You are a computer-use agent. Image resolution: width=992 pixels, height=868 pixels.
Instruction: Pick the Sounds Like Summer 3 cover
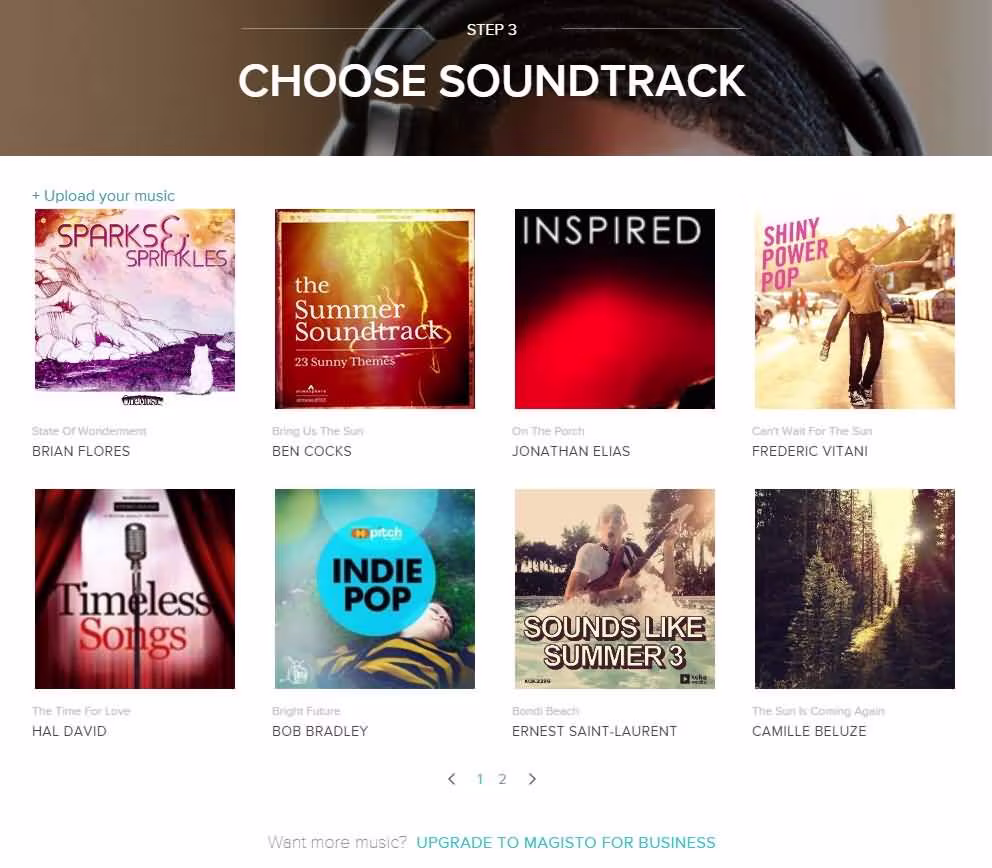click(615, 588)
